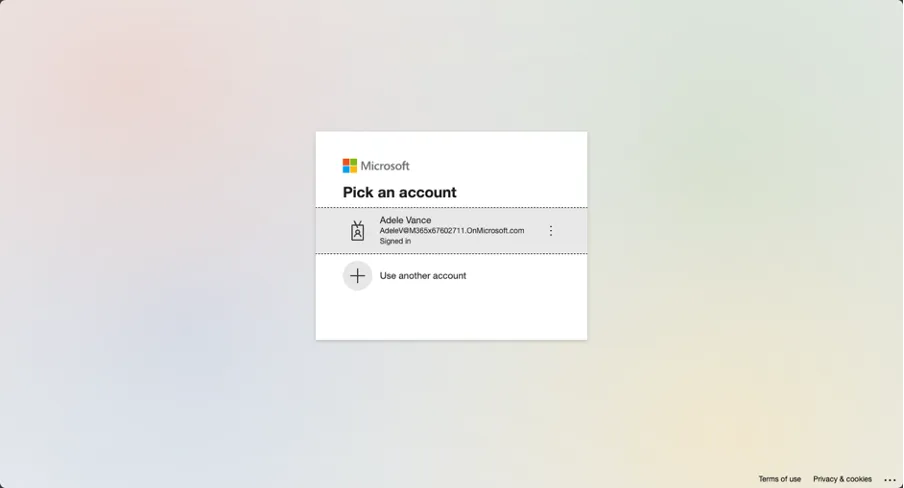
Task: Open the Terms of use link
Action: coord(779,479)
